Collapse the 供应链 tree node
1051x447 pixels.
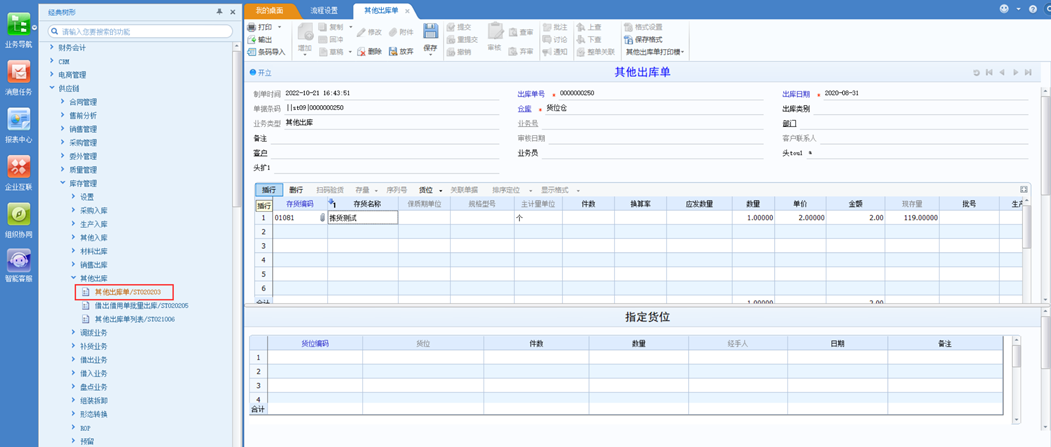pos(52,88)
